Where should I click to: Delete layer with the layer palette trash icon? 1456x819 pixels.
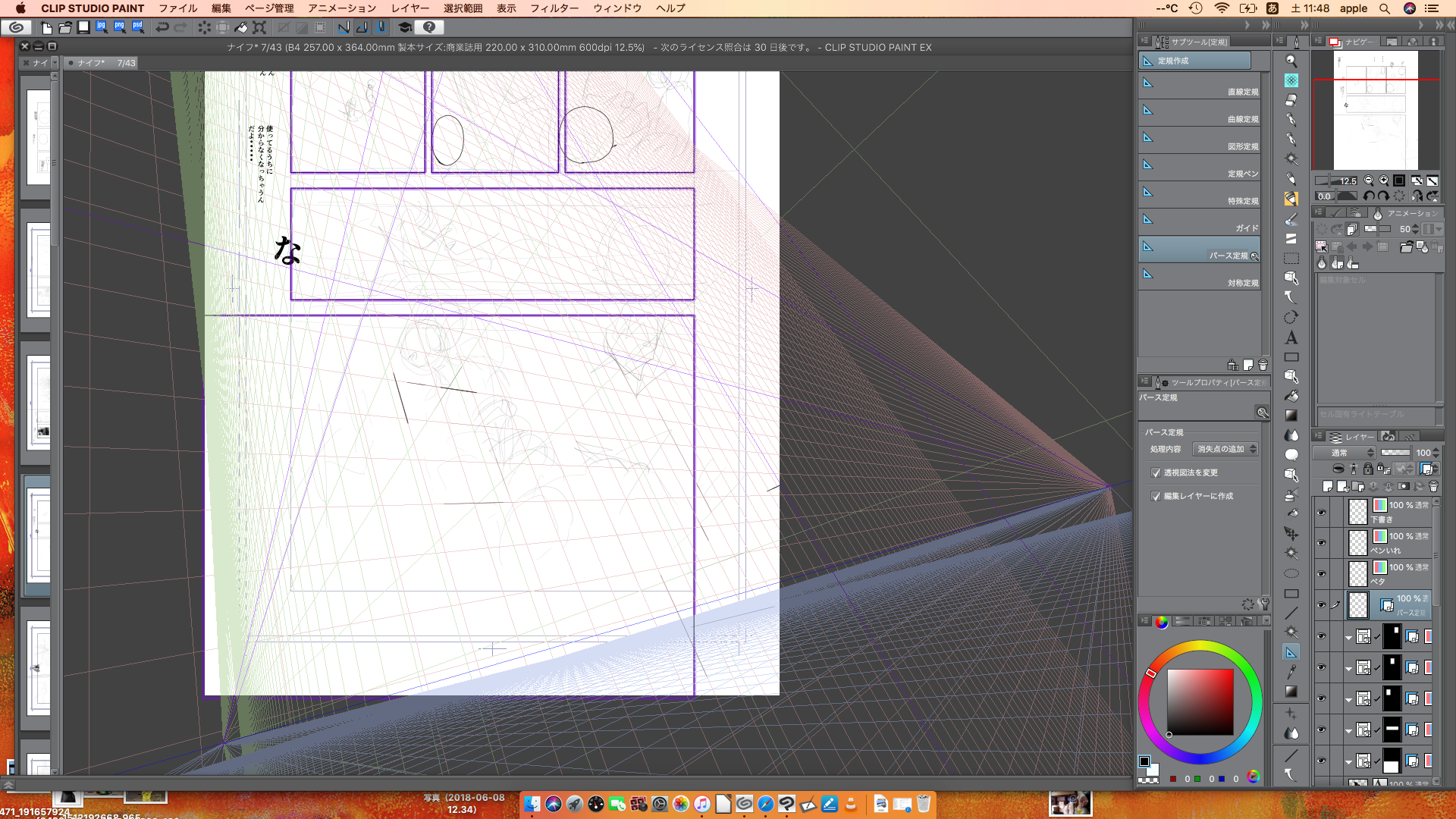1433,486
